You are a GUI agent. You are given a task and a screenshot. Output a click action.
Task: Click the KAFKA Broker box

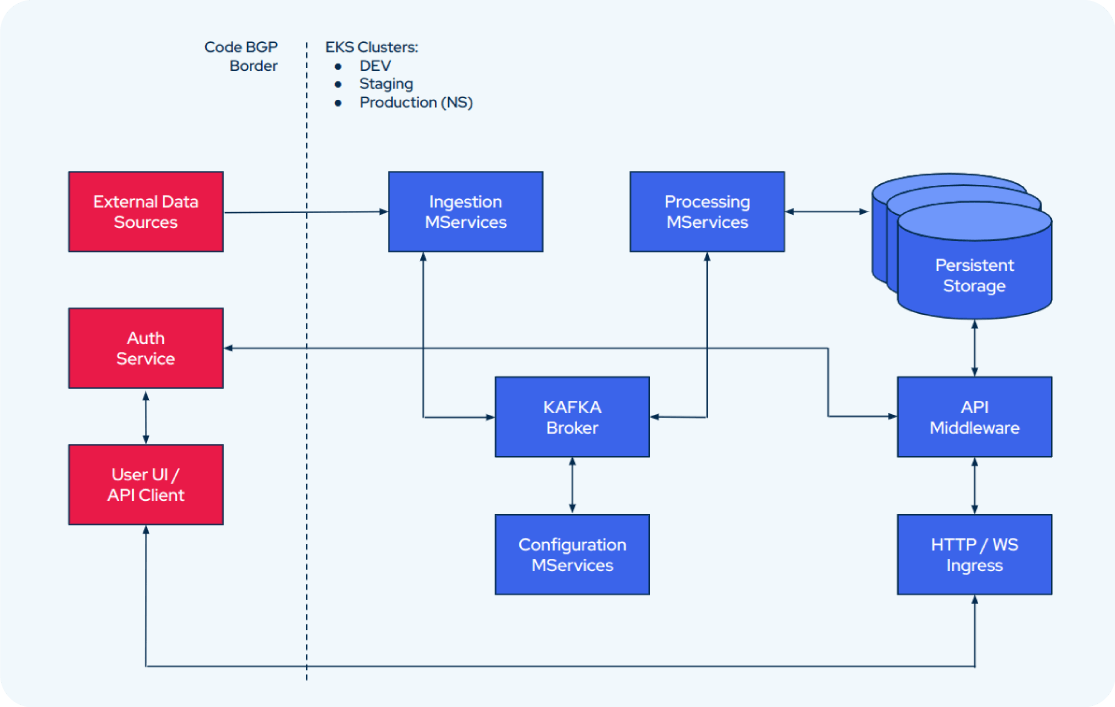572,417
